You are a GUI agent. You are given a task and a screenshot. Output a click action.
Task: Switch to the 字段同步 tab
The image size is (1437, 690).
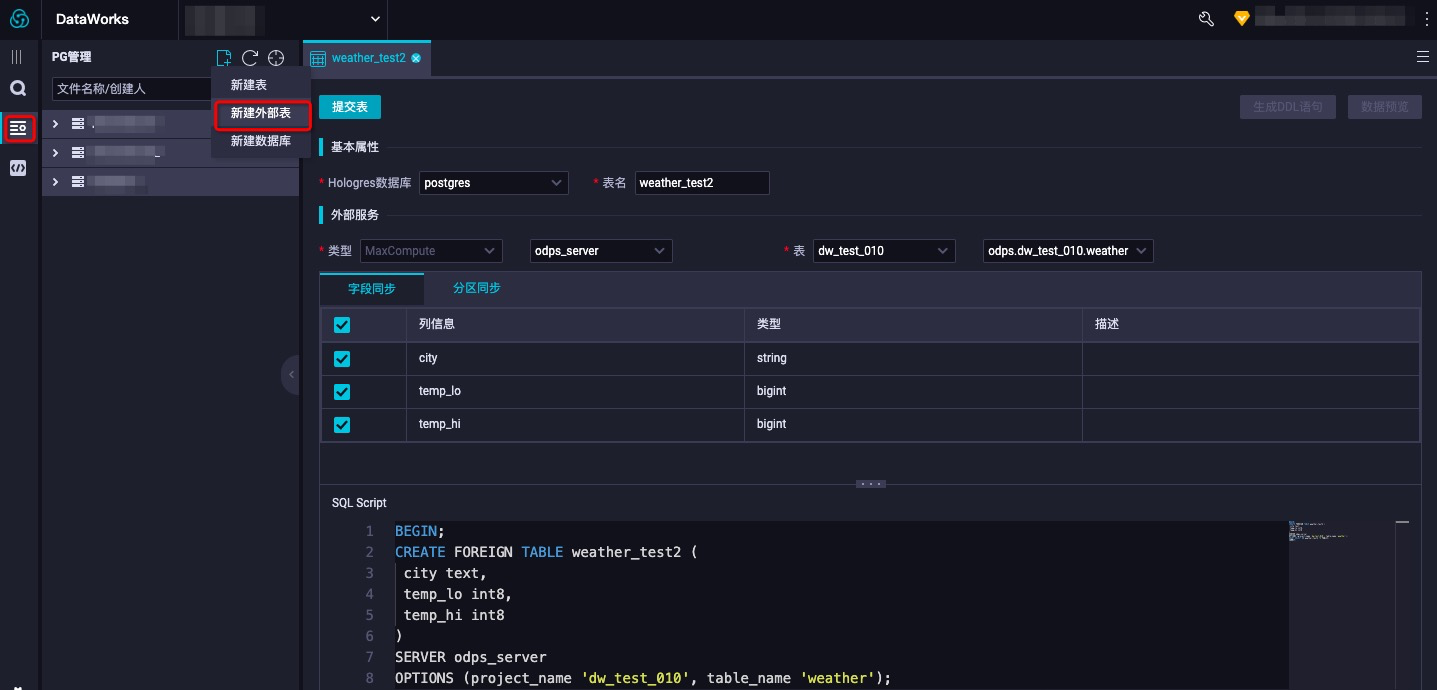coord(372,288)
